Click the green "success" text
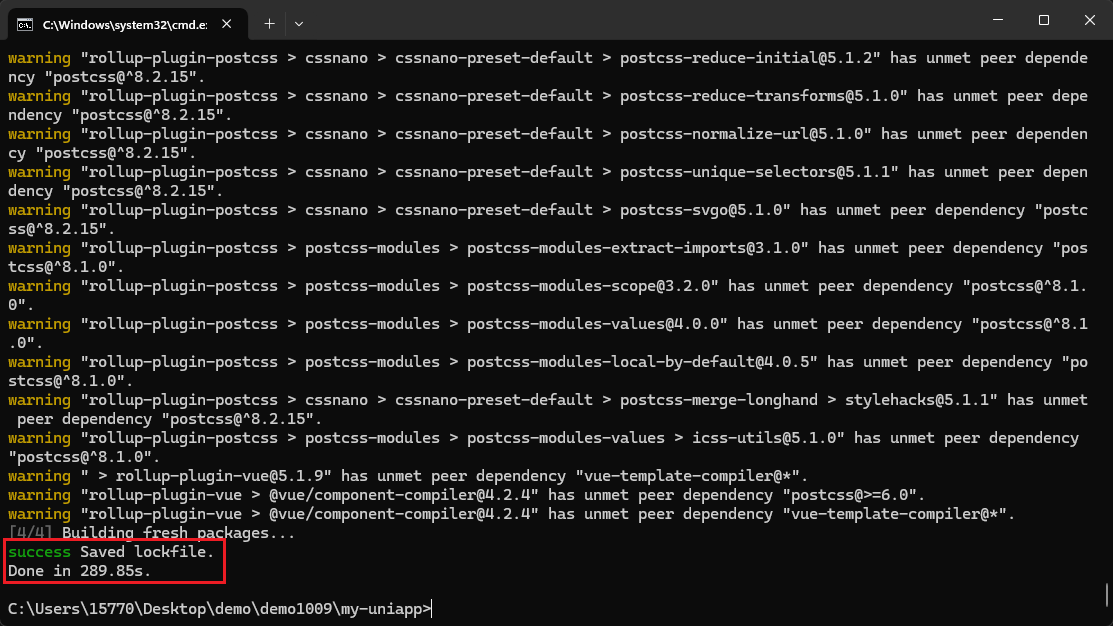The height and width of the screenshot is (626, 1113). point(39,552)
